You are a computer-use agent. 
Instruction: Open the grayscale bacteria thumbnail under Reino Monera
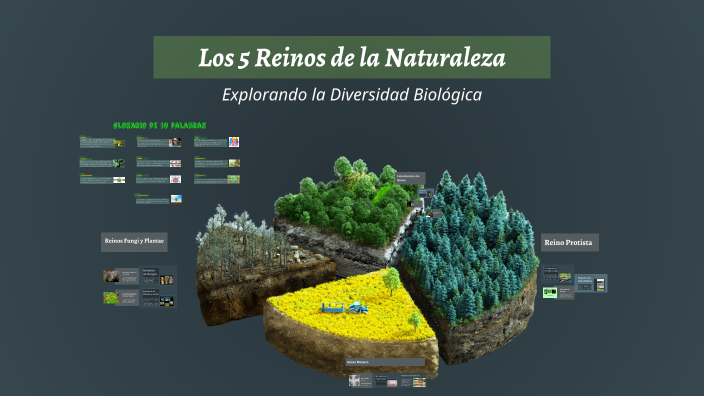point(354,381)
